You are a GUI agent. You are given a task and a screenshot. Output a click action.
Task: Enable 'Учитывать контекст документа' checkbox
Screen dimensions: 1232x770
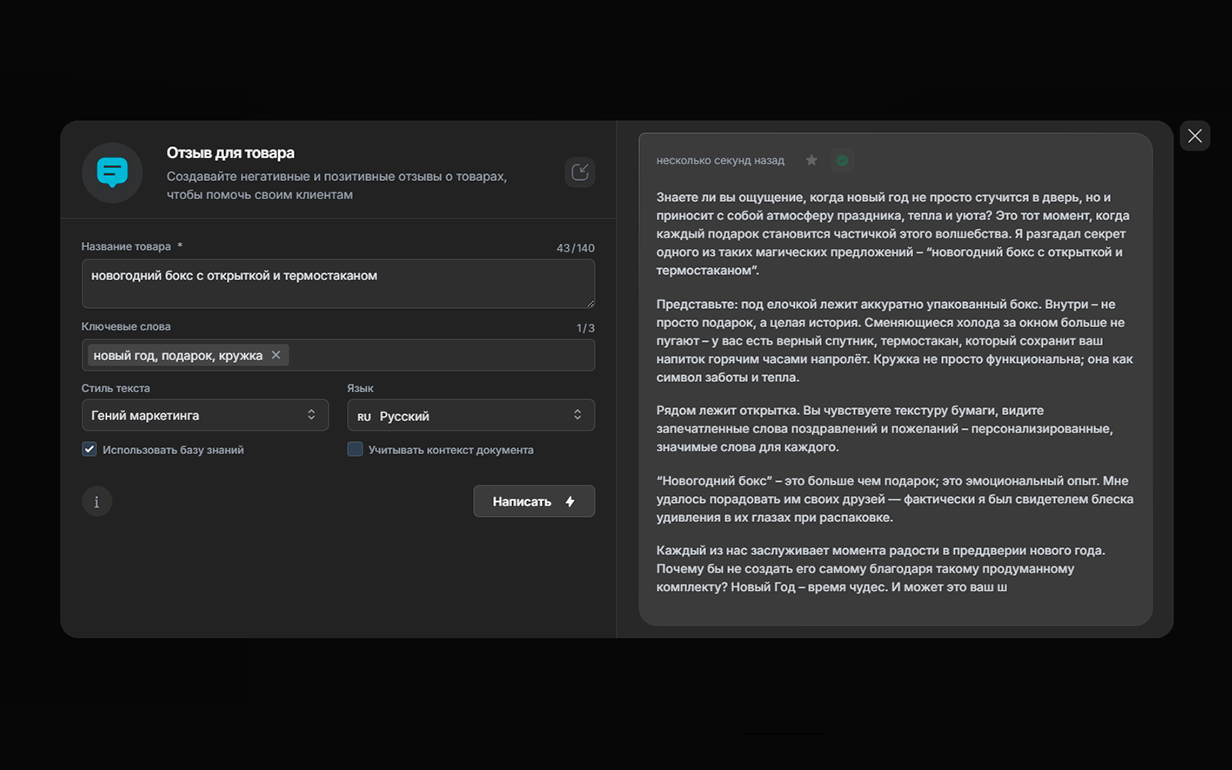[x=355, y=449]
